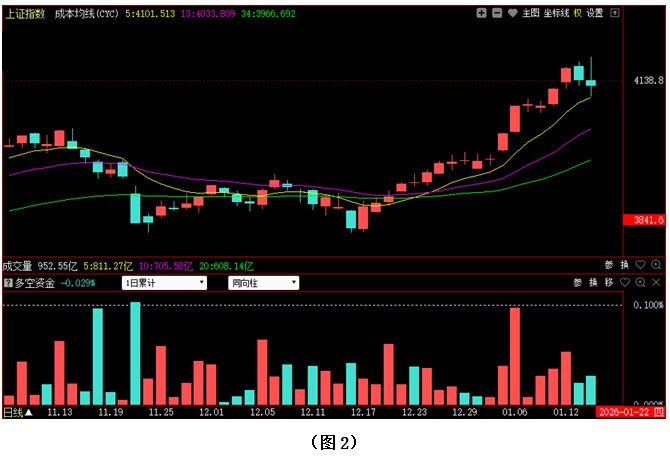Toggle the 坐标线 coordinate lines option
The height and width of the screenshot is (462, 670).
(557, 14)
